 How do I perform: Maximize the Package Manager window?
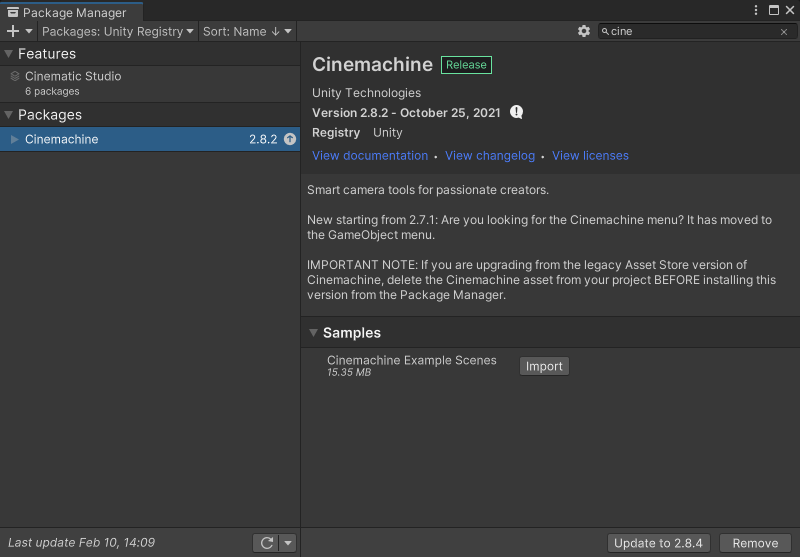(774, 10)
